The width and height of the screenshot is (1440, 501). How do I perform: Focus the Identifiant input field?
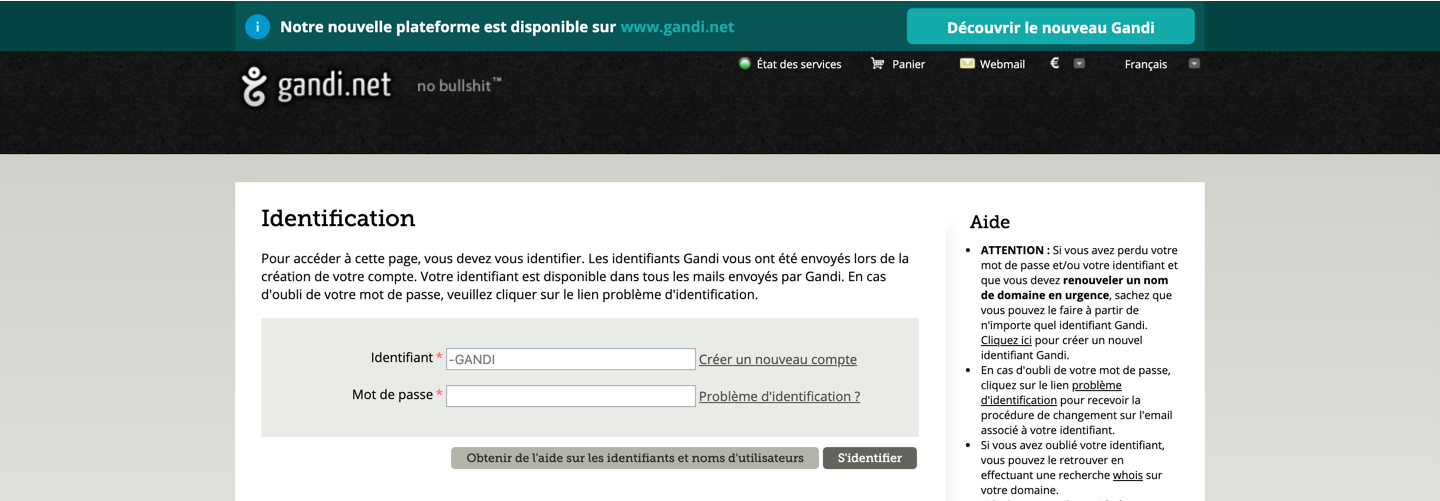[x=571, y=359]
